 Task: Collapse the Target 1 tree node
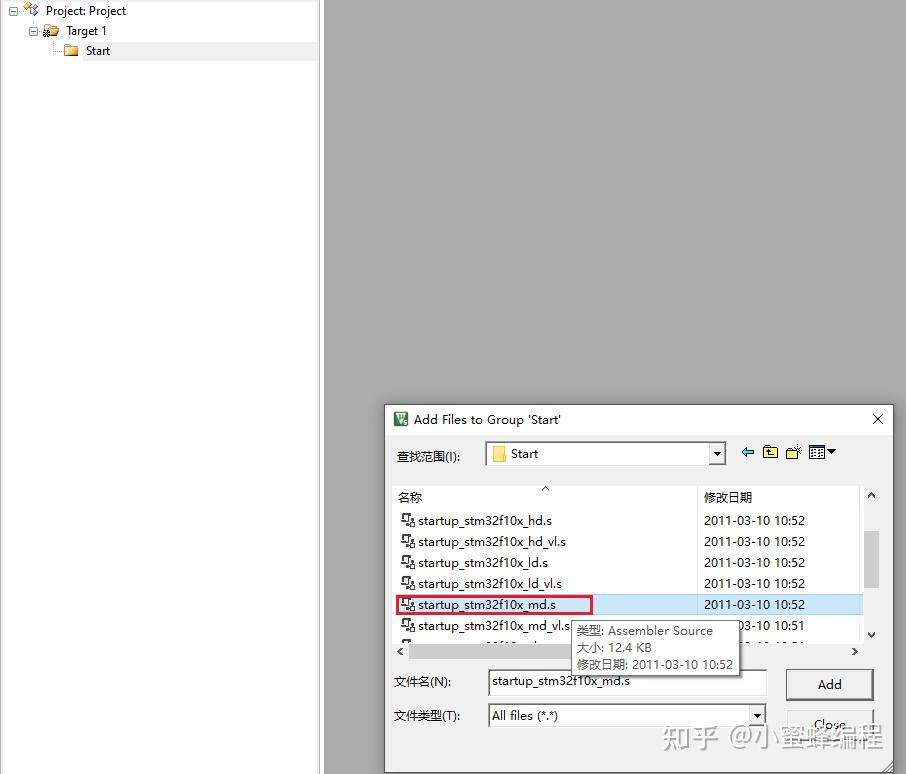34,31
